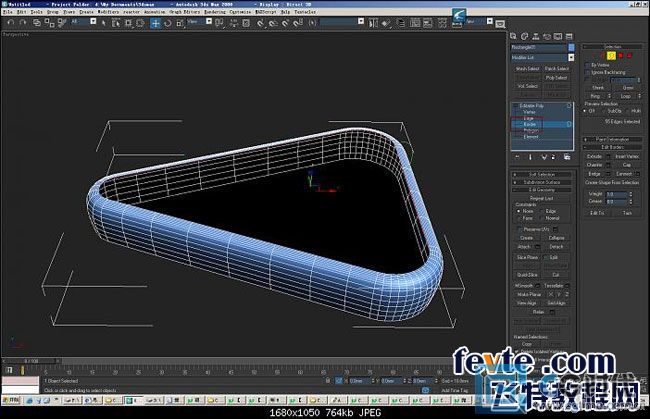
Task: Click the Detach button
Action: point(556,247)
